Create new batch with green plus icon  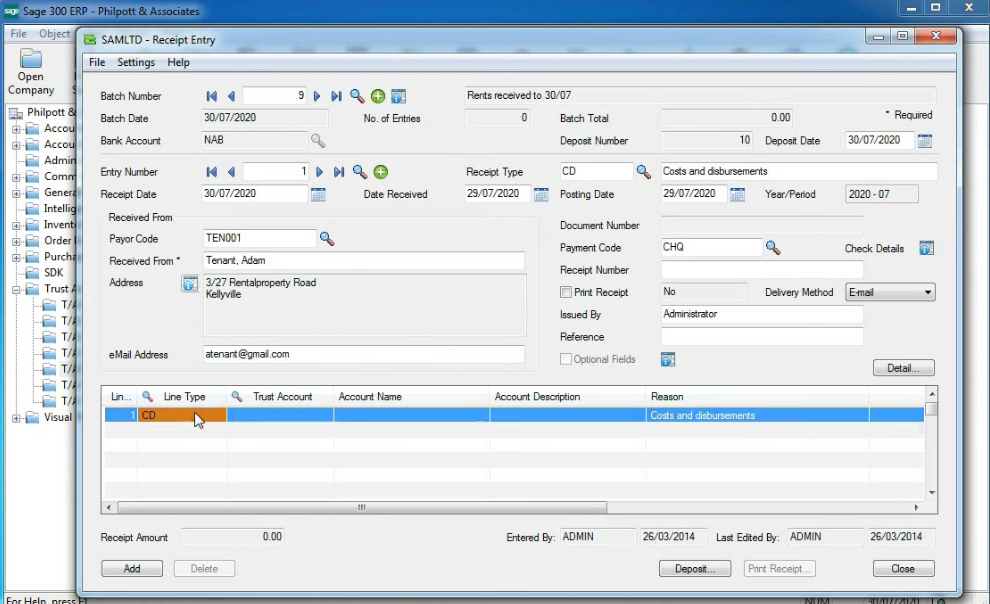point(378,97)
